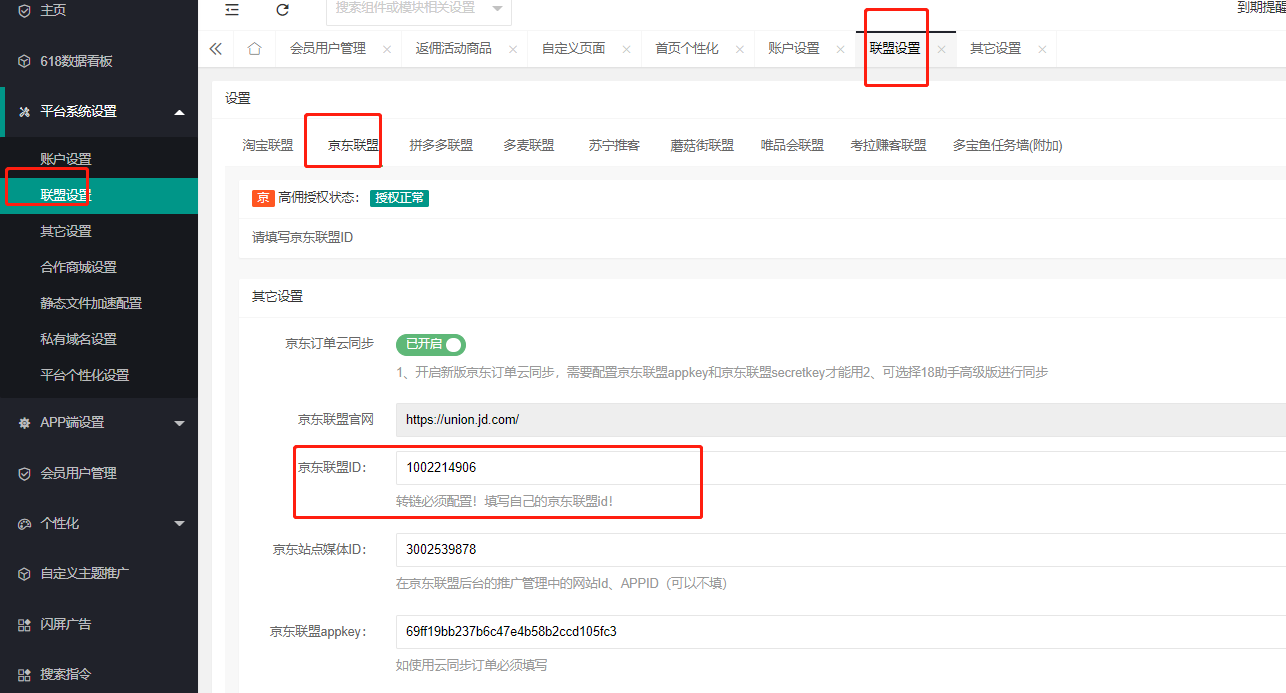This screenshot has width=1286, height=693.
Task: Expand the 个性化 menu arrow
Action: (179, 523)
